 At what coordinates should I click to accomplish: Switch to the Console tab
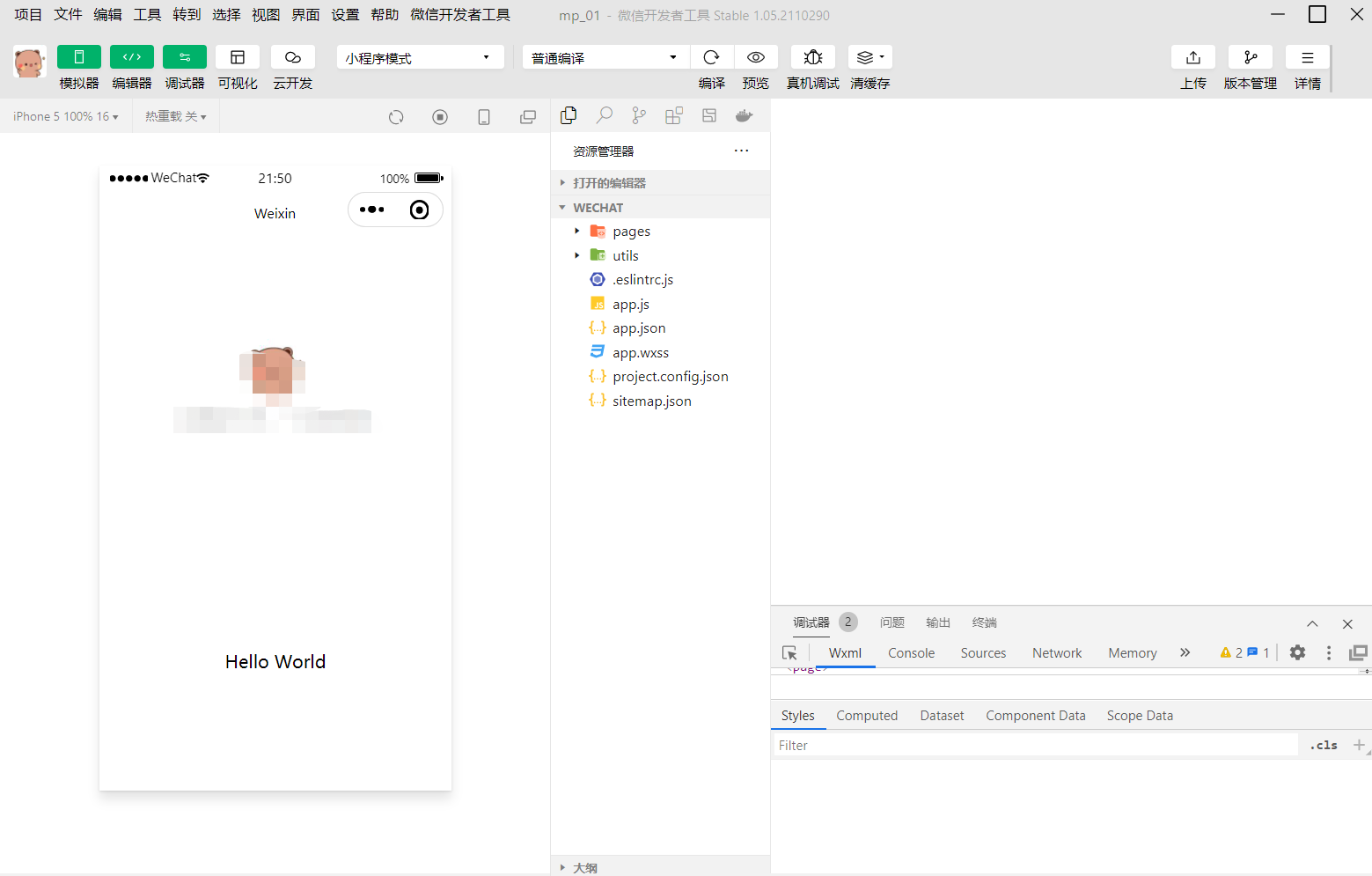(911, 653)
